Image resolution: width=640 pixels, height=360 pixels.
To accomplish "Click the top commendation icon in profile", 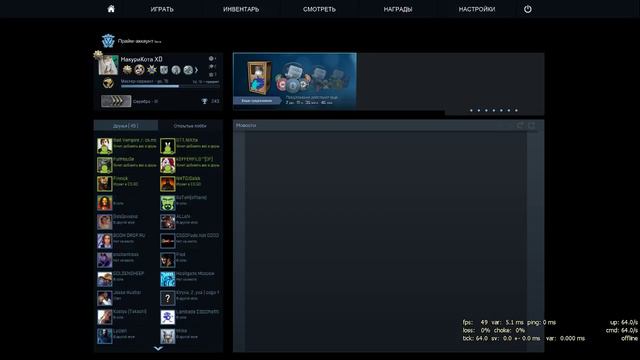I will [211, 59].
